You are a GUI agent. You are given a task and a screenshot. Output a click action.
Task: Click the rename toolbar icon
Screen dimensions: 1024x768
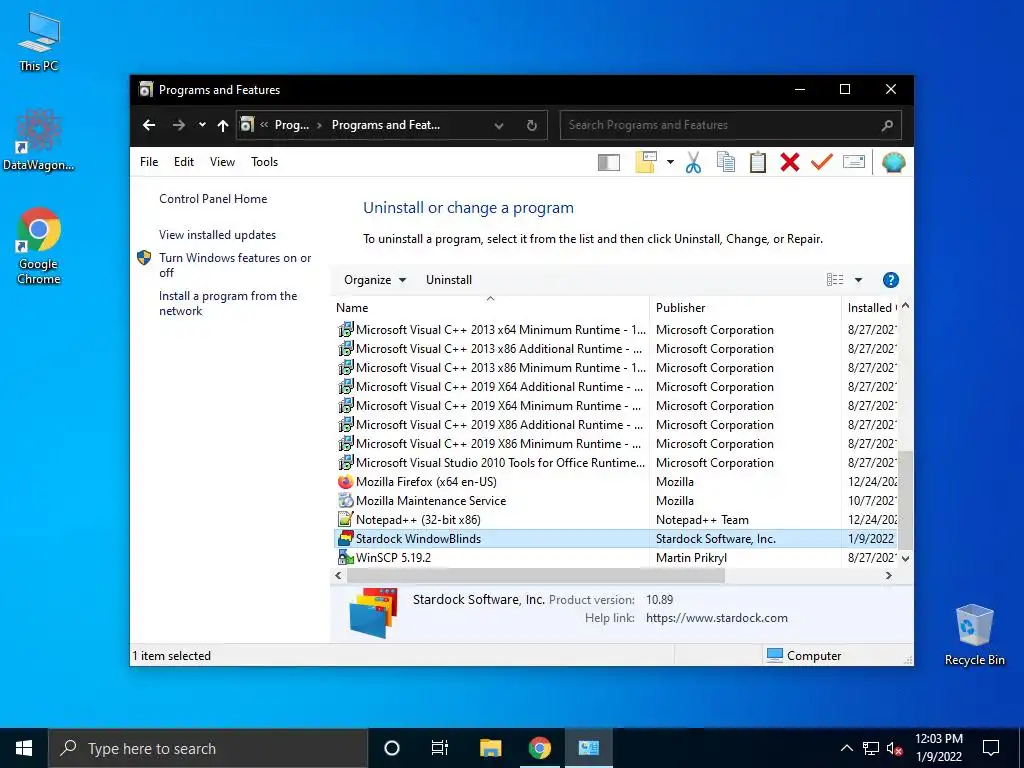tap(854, 161)
